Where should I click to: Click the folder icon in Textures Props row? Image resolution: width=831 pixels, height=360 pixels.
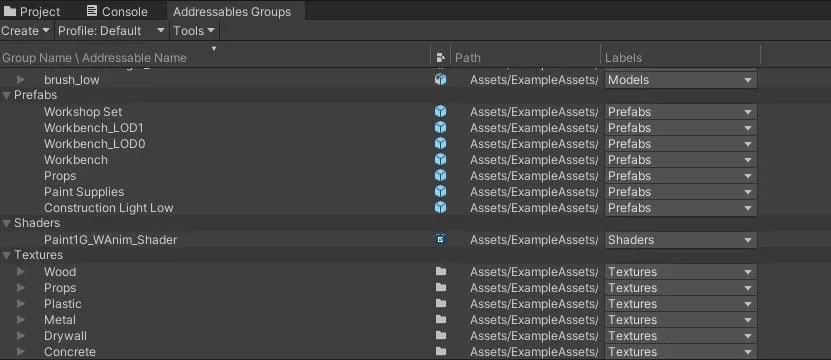[440, 287]
